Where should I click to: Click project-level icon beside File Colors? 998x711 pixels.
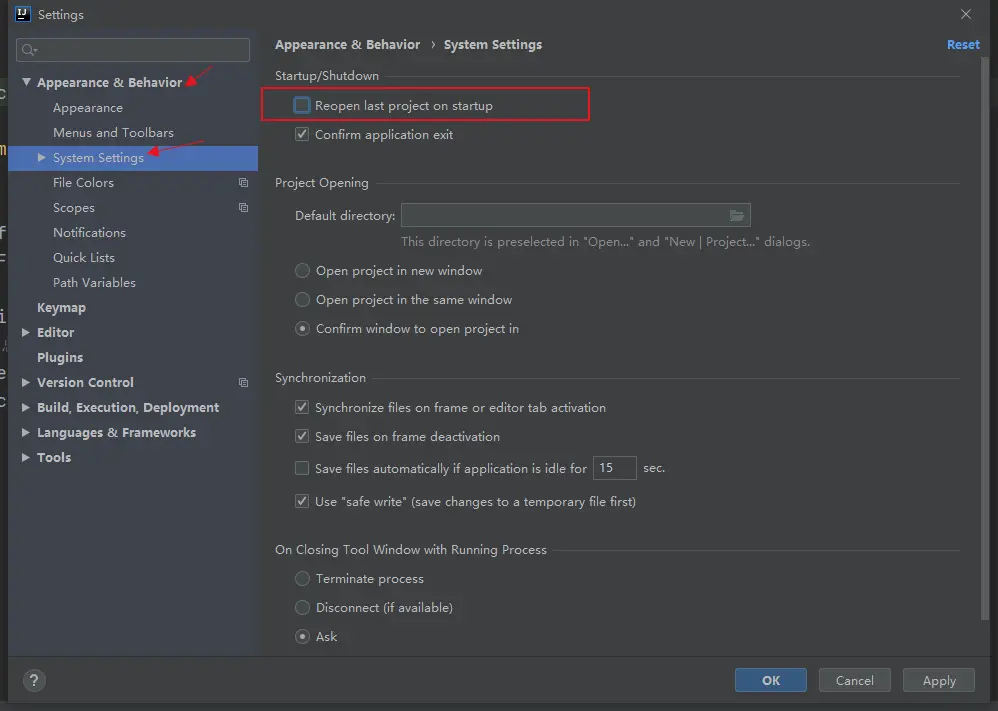click(x=243, y=183)
